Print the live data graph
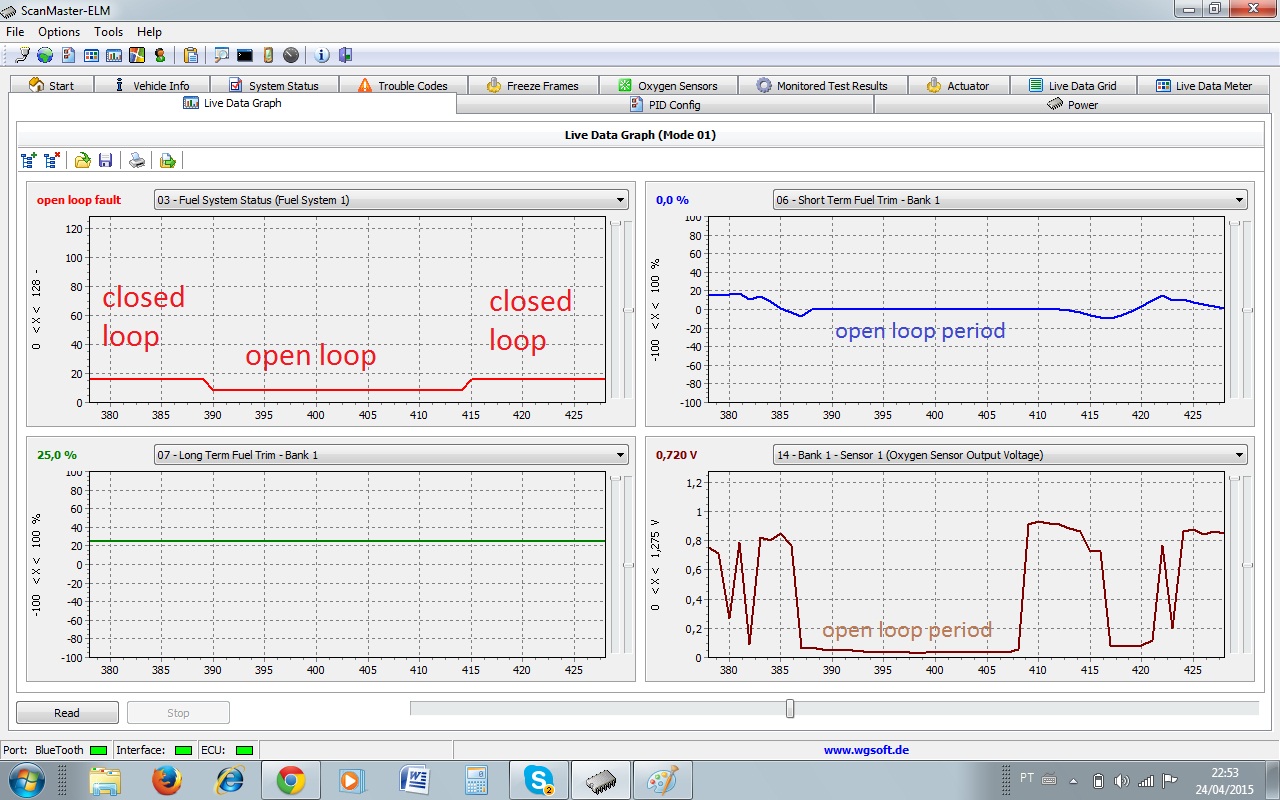 [137, 160]
